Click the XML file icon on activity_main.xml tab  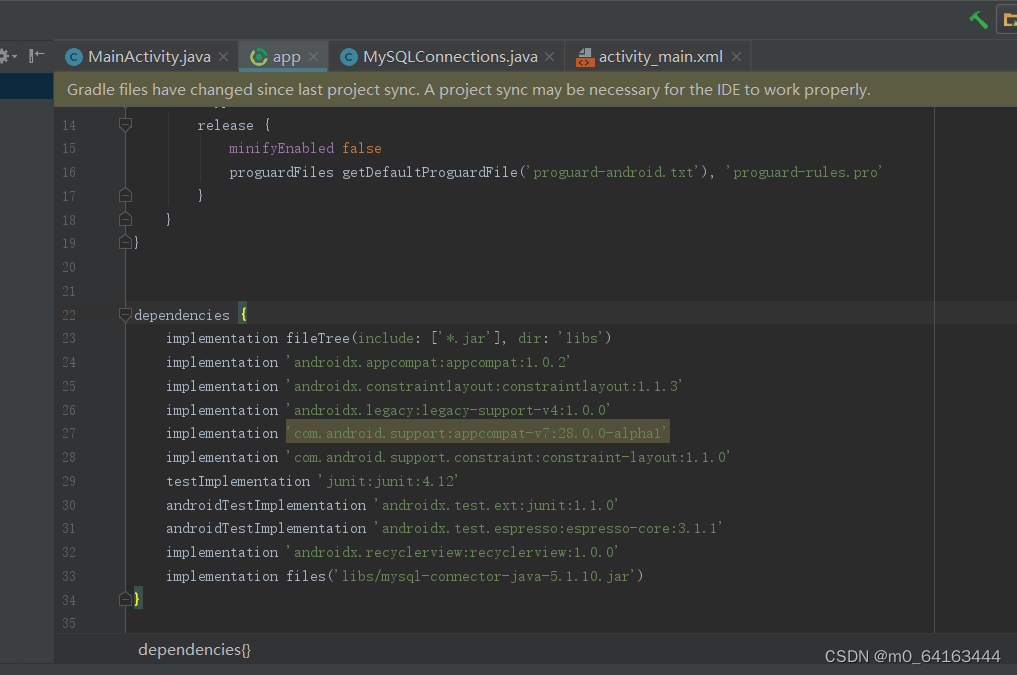(585, 57)
